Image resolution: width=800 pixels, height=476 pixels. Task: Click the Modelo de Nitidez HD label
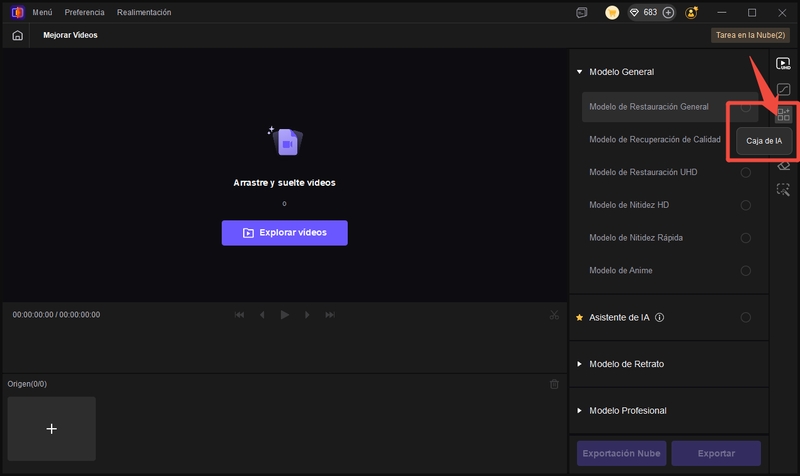(629, 205)
